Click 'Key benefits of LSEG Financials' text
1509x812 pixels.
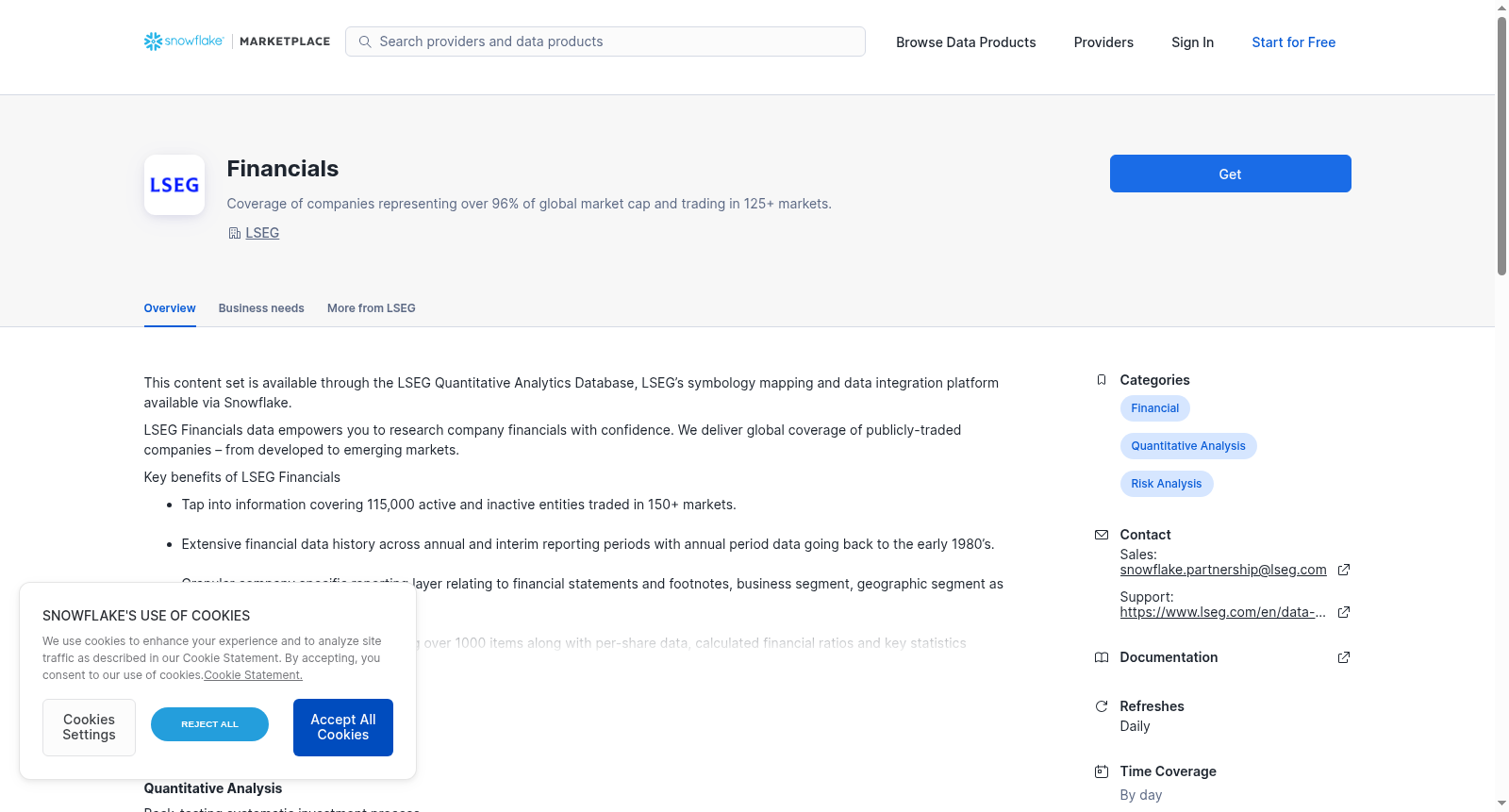(x=242, y=477)
